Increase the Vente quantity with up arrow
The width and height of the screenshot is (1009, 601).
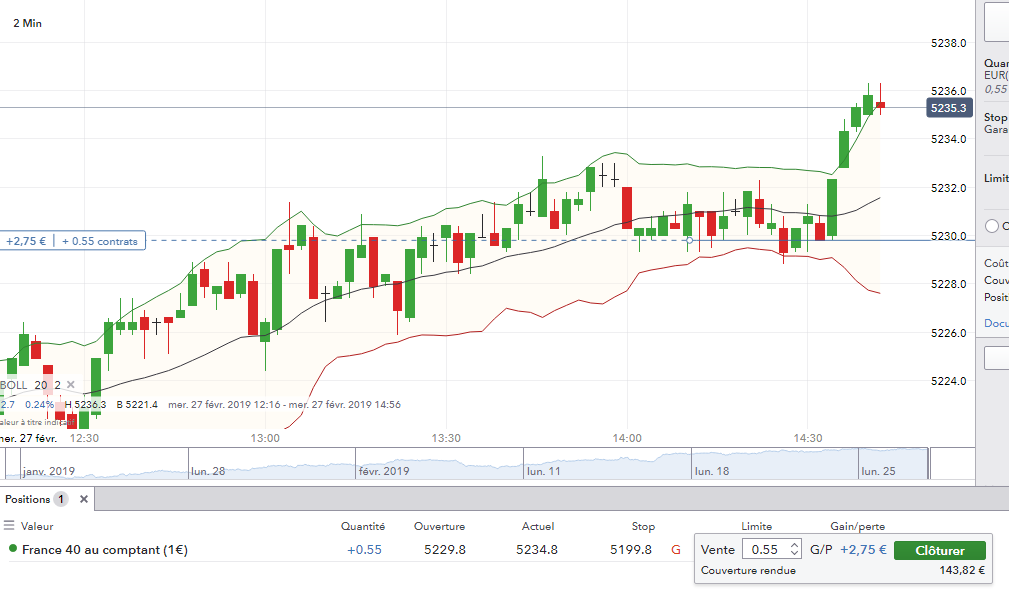794,546
